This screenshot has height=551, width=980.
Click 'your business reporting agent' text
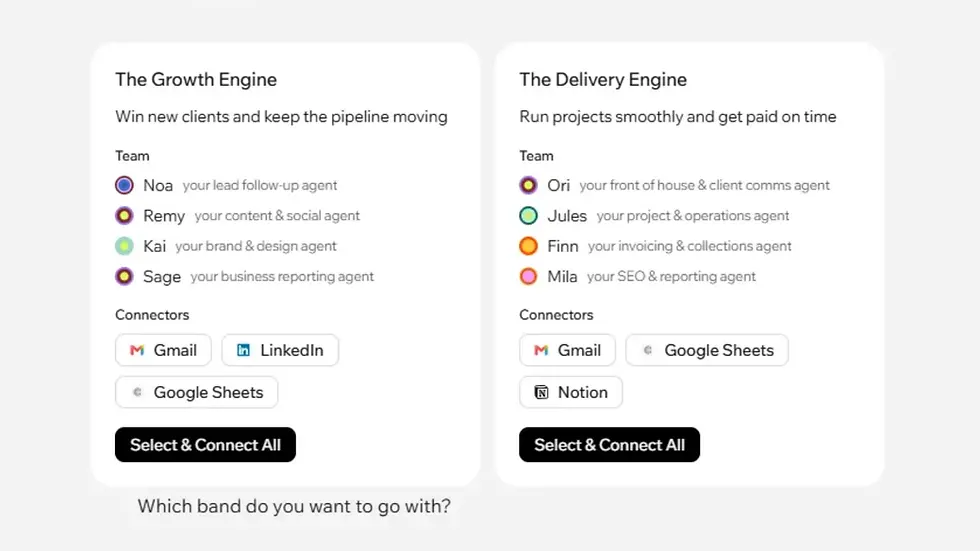click(x=282, y=277)
